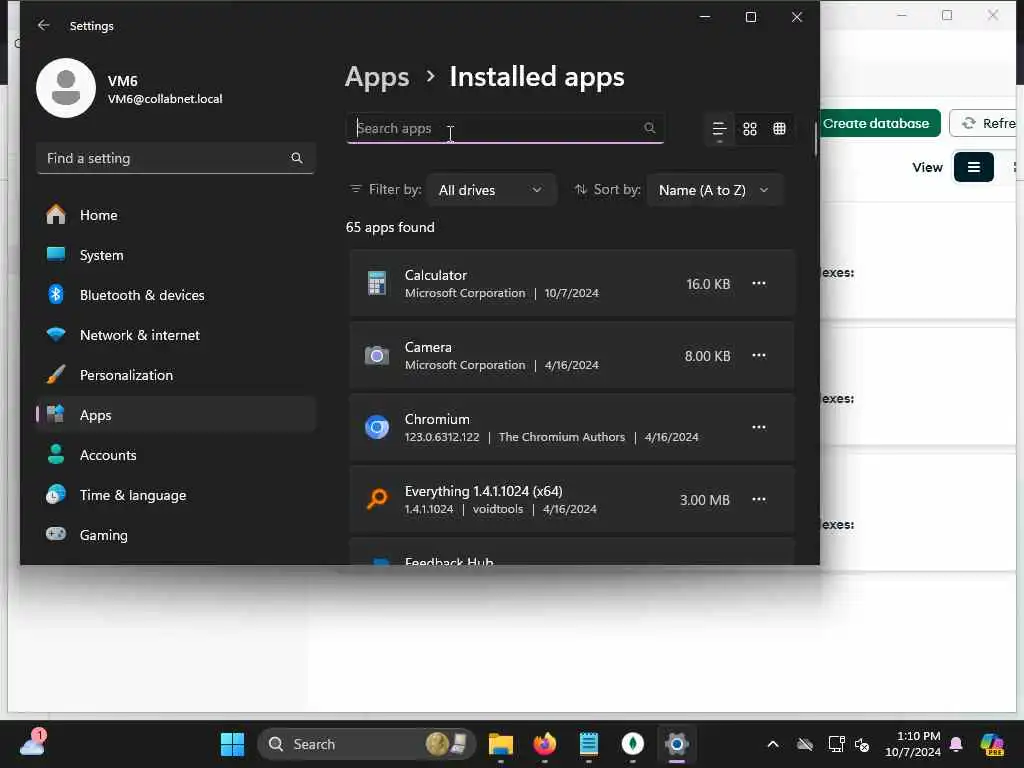Open the weather widget on taskbar
This screenshot has width=1024, height=768.
[32, 743]
